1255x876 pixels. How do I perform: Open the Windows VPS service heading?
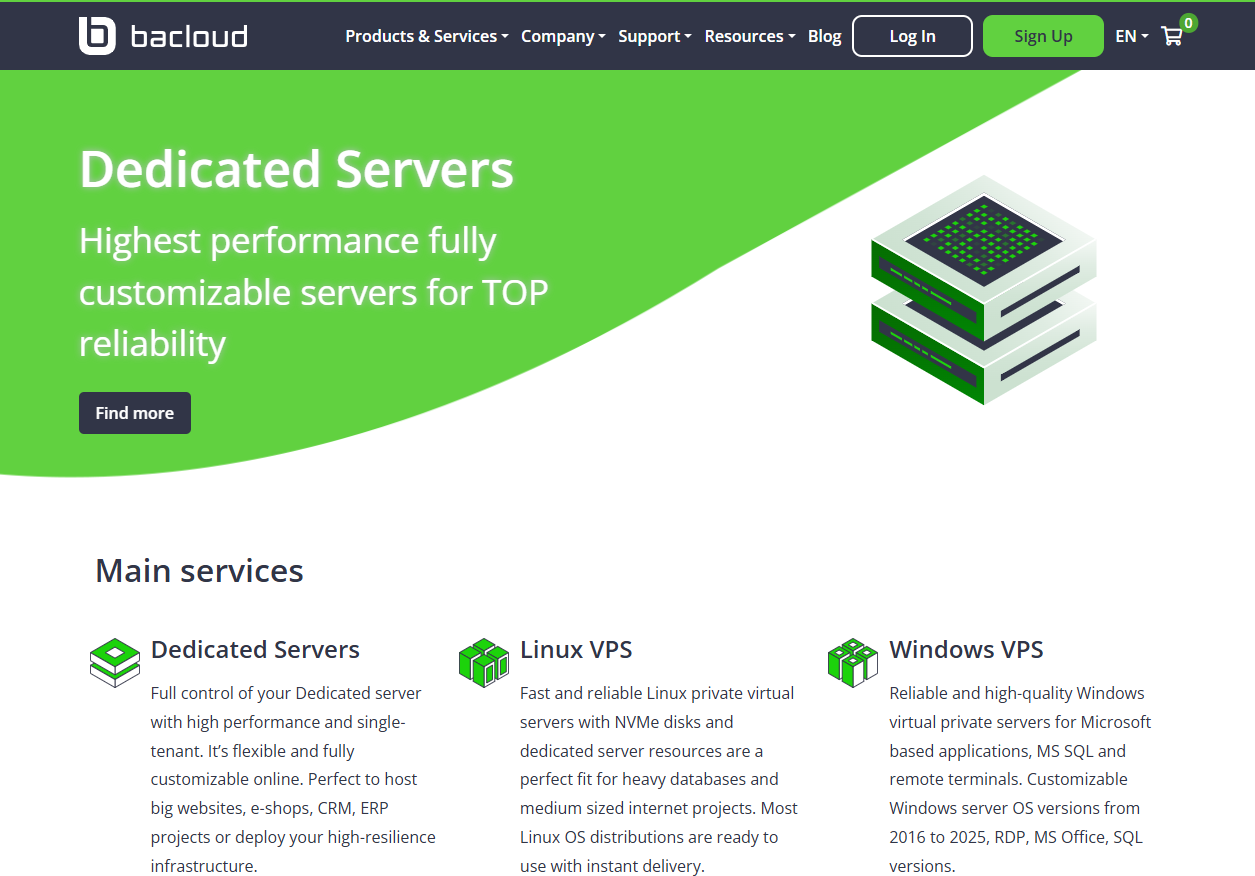click(966, 649)
